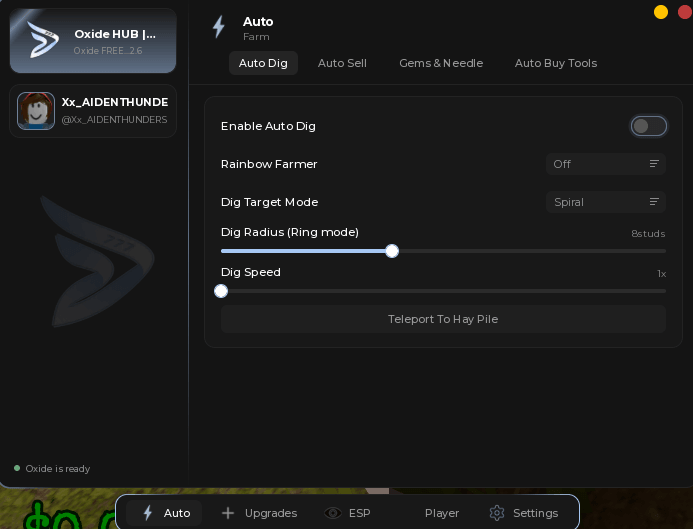Click the Dig Radius slider handle
This screenshot has height=529, width=693.
point(392,251)
